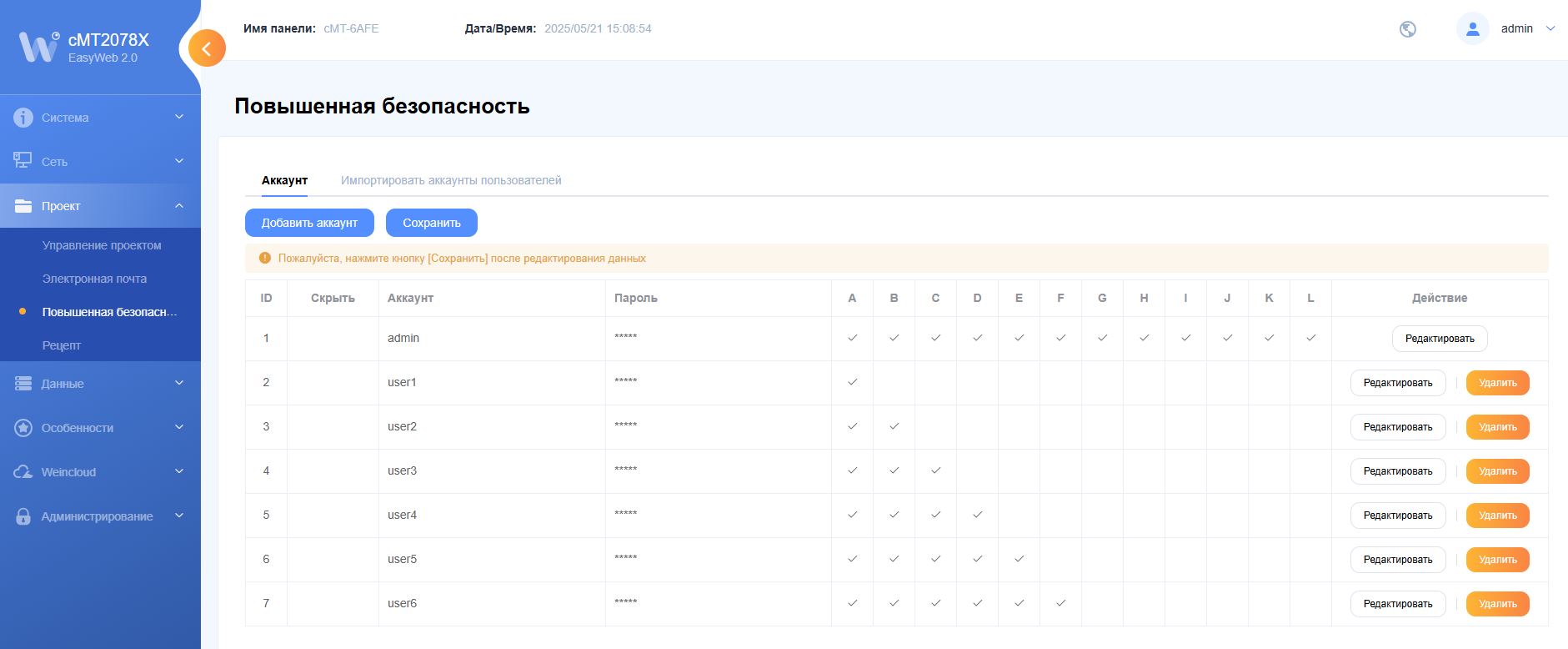Click the Администрирование lock icon
The image size is (1568, 649).
(23, 516)
